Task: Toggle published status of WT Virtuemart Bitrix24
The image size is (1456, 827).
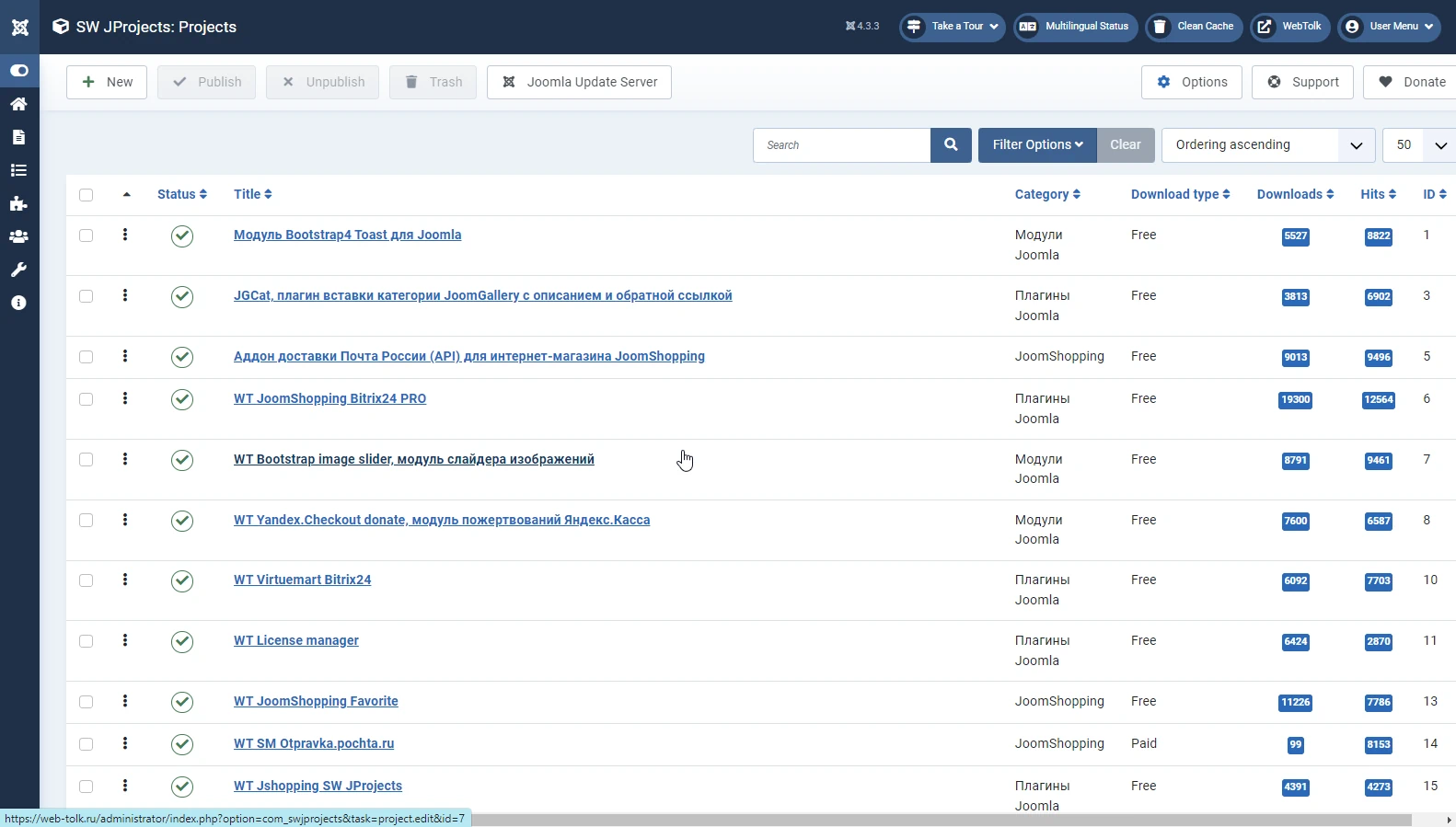Action: coord(182,581)
